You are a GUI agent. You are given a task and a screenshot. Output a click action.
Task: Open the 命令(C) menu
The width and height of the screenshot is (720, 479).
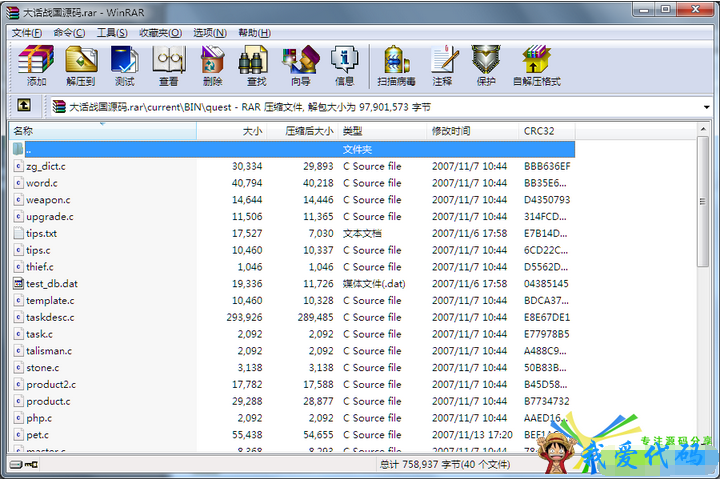[x=69, y=33]
